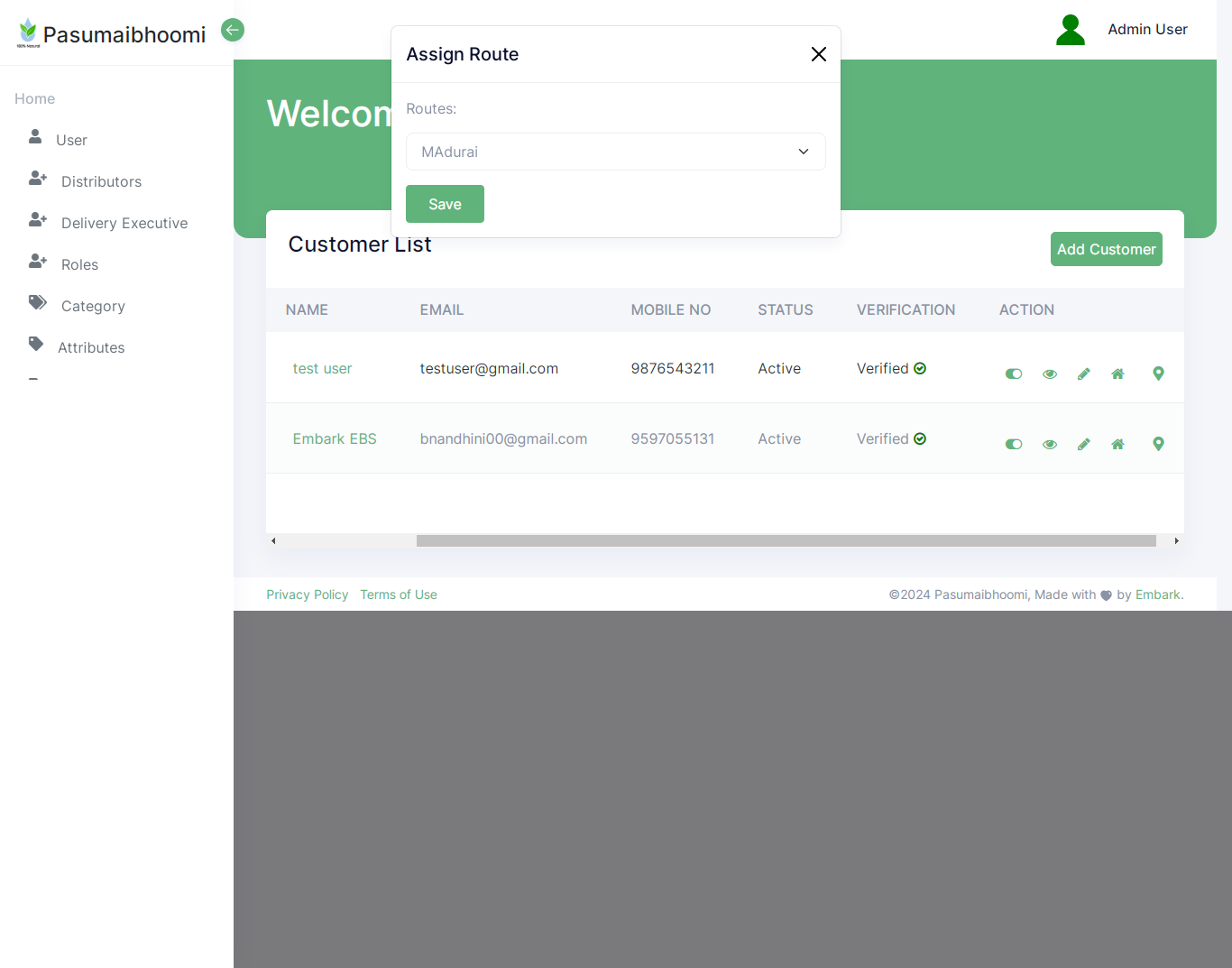Click the location pin icon for Embark EBS
The height and width of the screenshot is (968, 1232).
pyautogui.click(x=1158, y=444)
